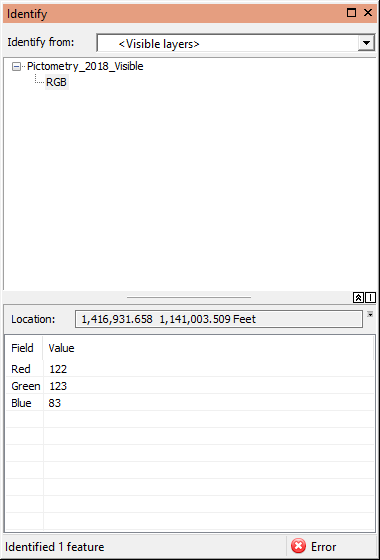Select the Pictometry_2018_Visible layer entry

(85, 66)
